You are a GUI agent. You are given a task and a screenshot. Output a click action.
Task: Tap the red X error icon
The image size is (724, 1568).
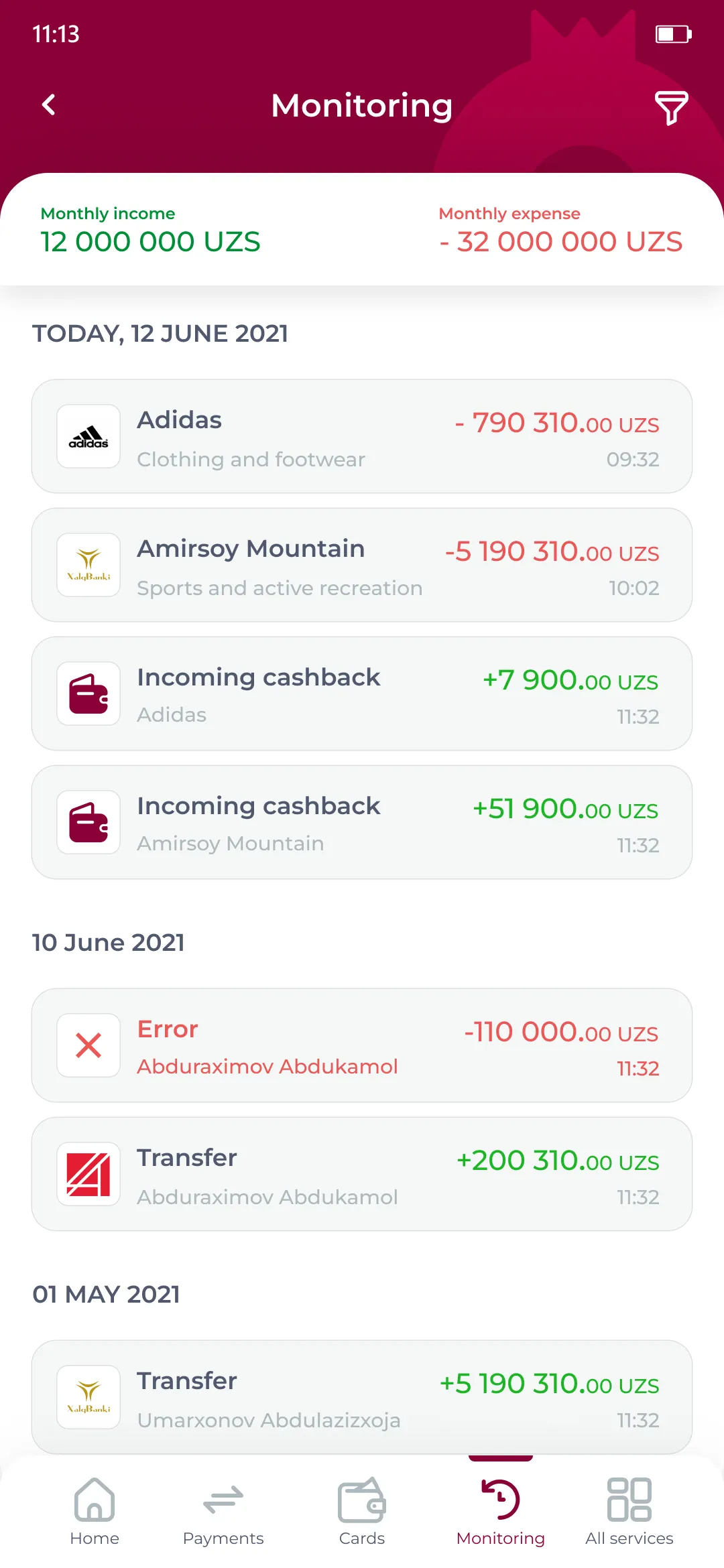pyautogui.click(x=88, y=1045)
